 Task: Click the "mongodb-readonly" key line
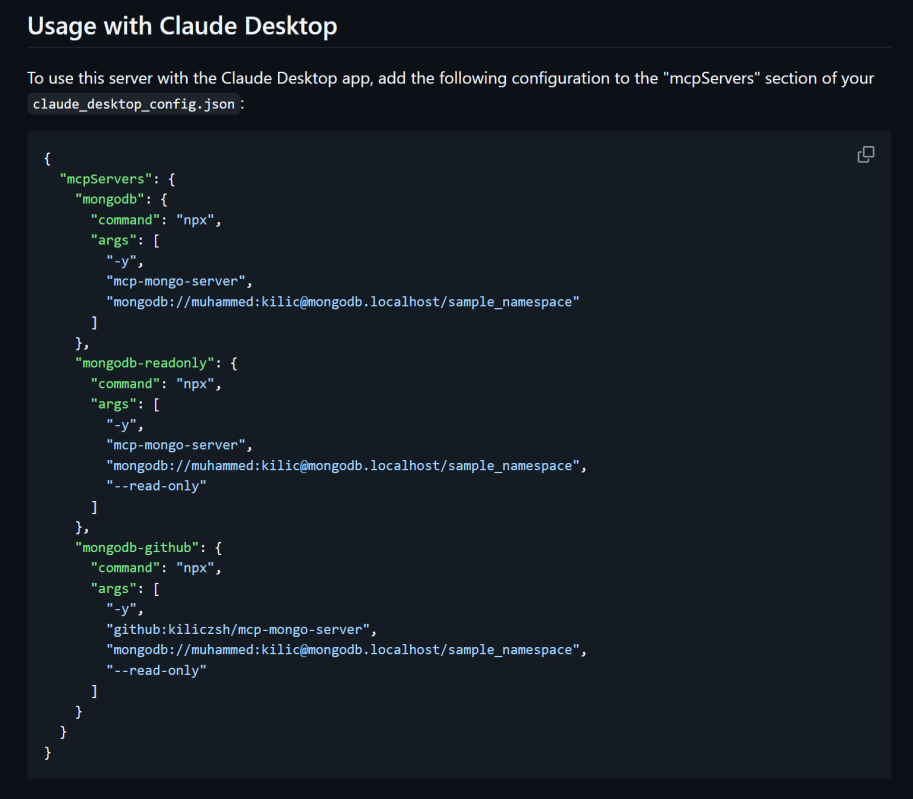(x=156, y=363)
